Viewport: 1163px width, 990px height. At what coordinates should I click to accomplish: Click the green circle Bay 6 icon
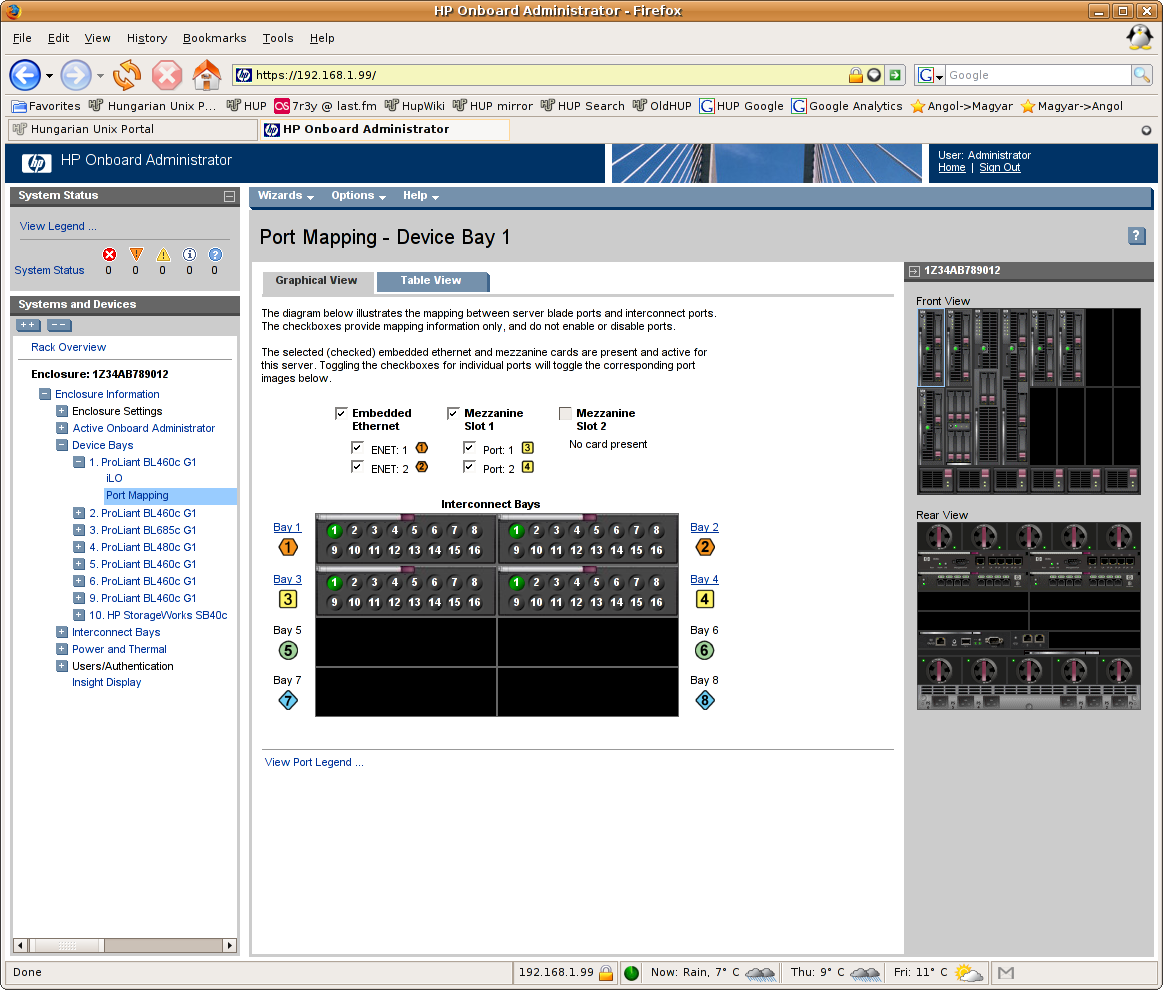click(705, 650)
